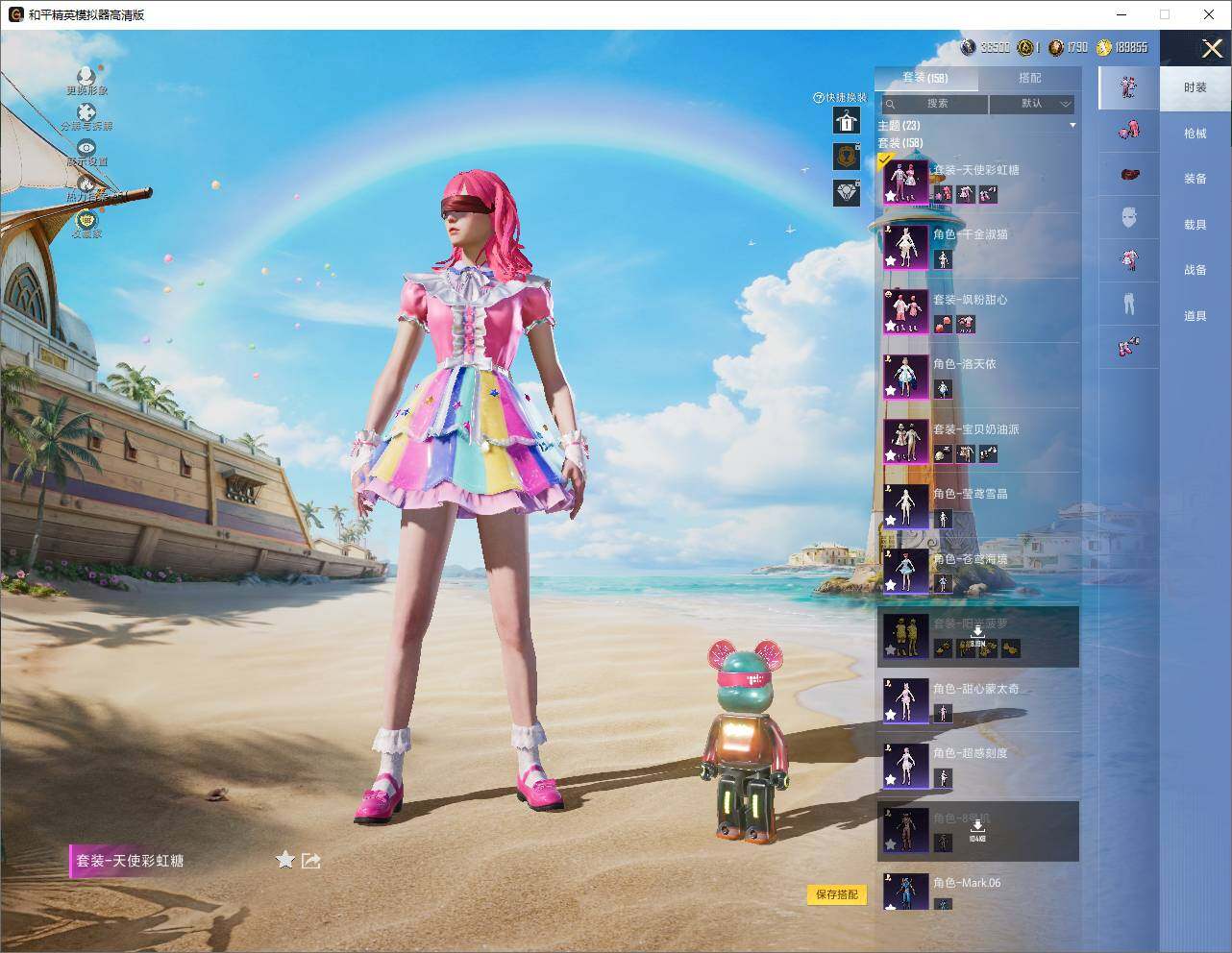Select quick-change wardrobe slot 1 icon
Image resolution: width=1232 pixels, height=953 pixels.
pyautogui.click(x=847, y=120)
